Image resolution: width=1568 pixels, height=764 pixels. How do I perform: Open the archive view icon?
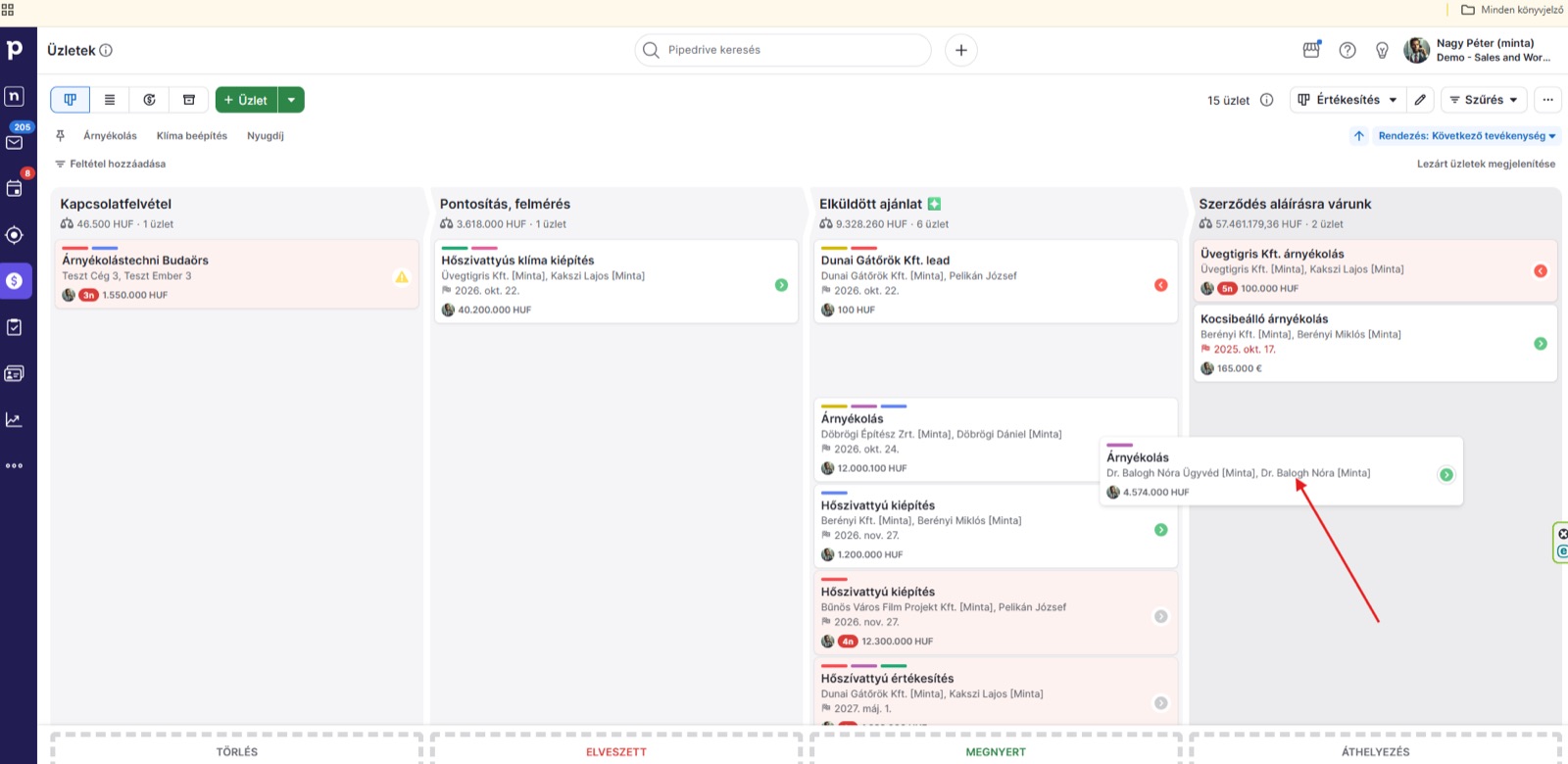(189, 100)
